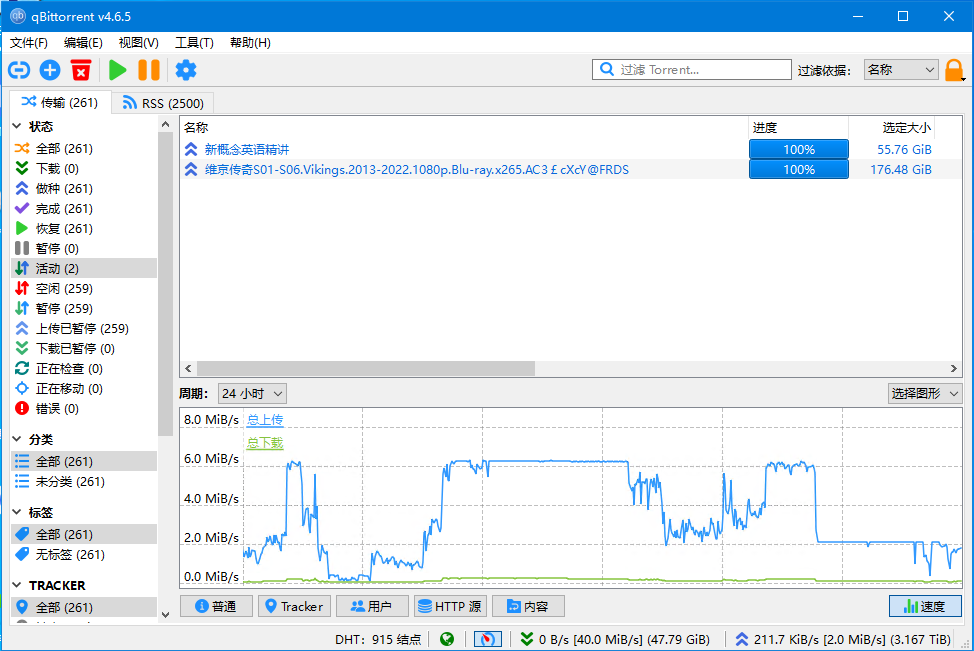The width and height of the screenshot is (974, 651).
Task: Click the green resume play icon
Action: 117,70
